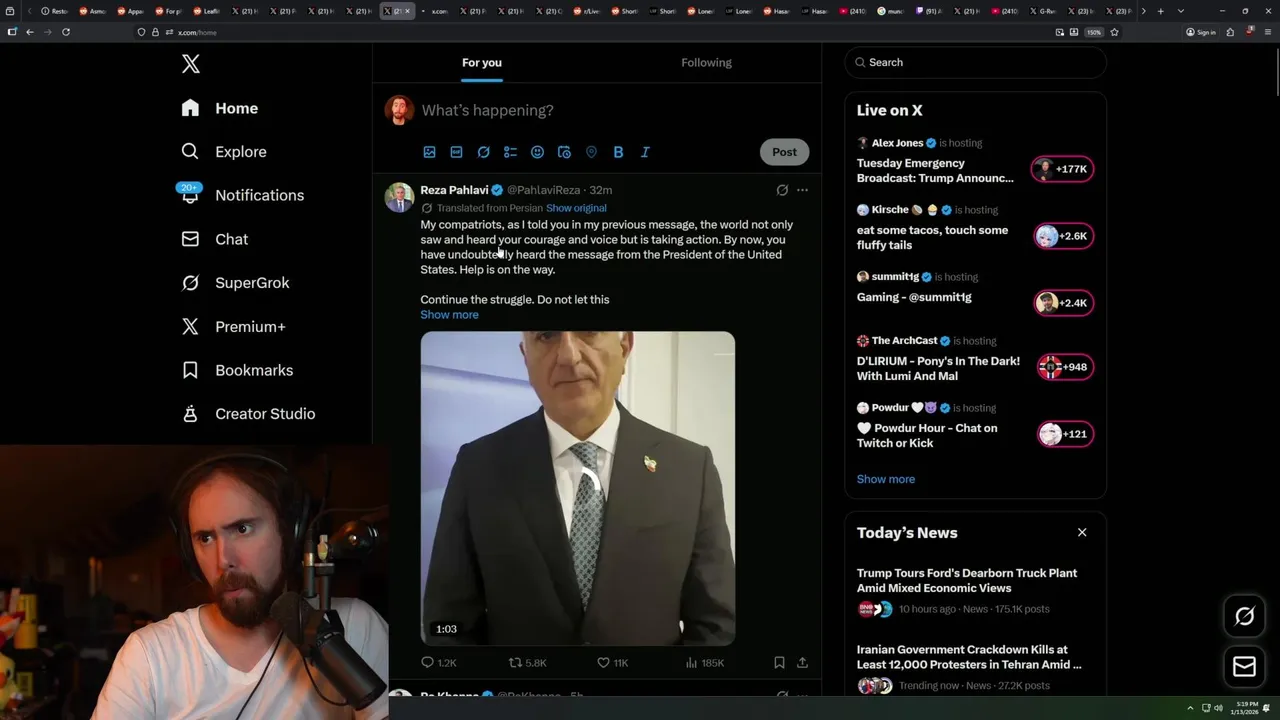Repost the Reza Pahlavi post

tap(527, 662)
